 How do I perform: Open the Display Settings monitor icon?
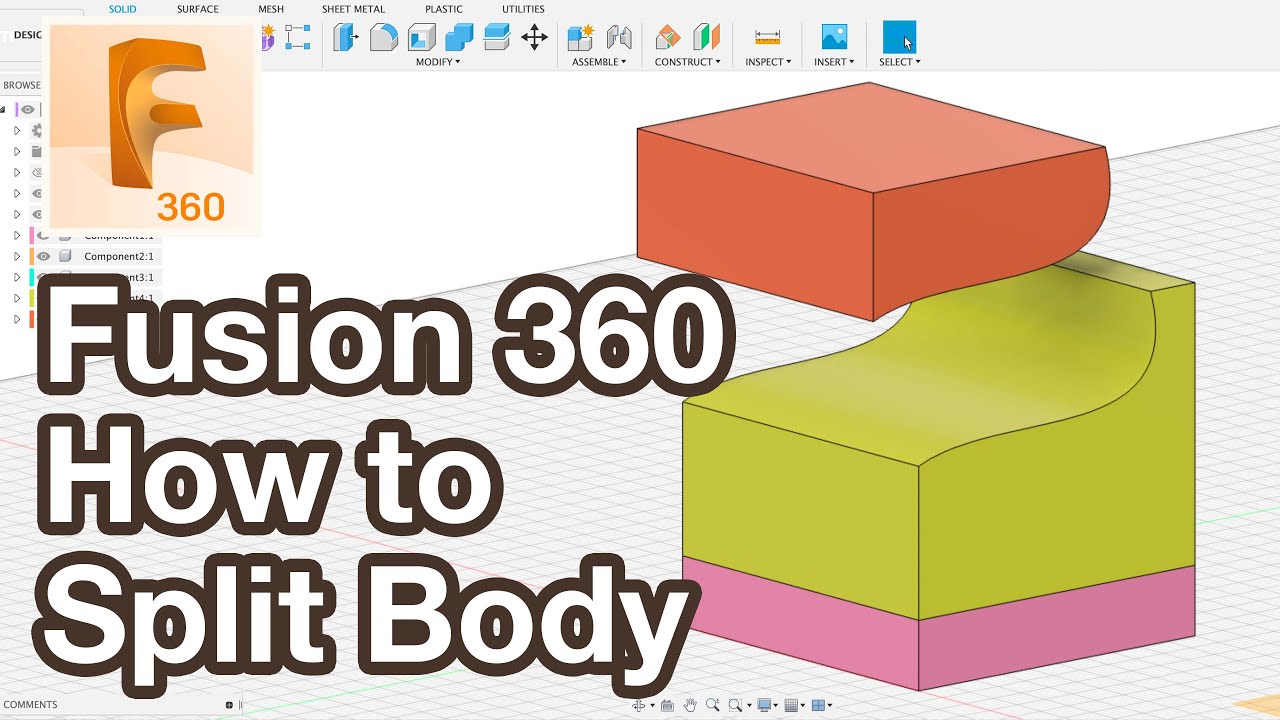coord(764,705)
